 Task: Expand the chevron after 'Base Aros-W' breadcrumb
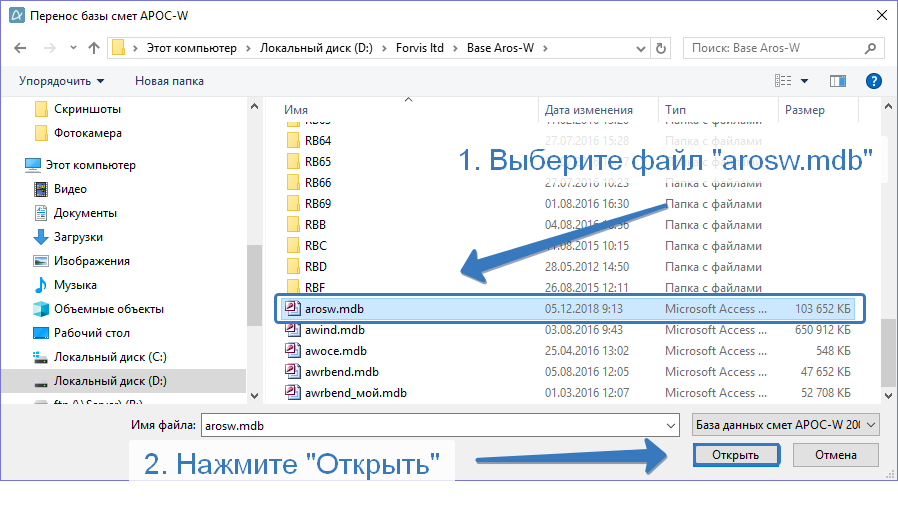point(545,48)
